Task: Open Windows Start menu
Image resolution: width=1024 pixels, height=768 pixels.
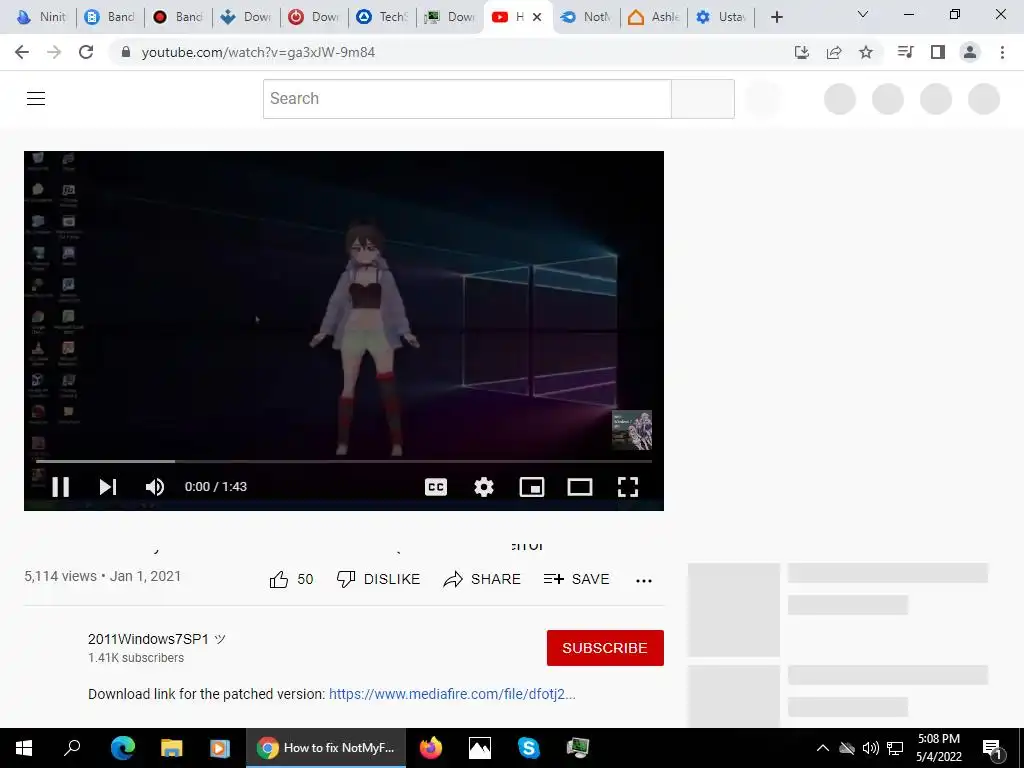Action: click(x=24, y=748)
